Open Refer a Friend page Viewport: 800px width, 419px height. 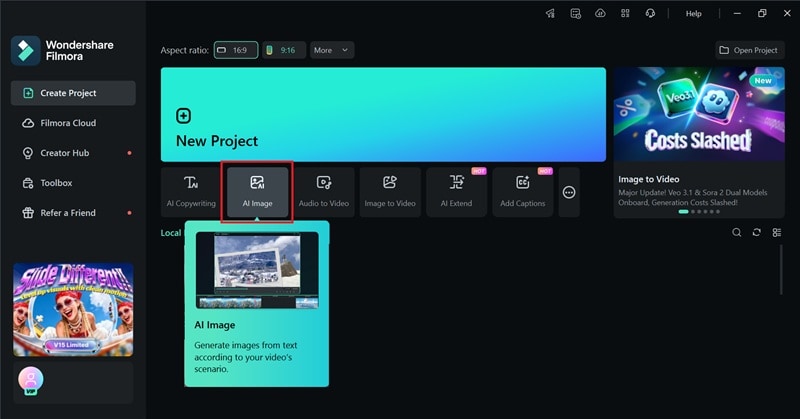(x=73, y=213)
